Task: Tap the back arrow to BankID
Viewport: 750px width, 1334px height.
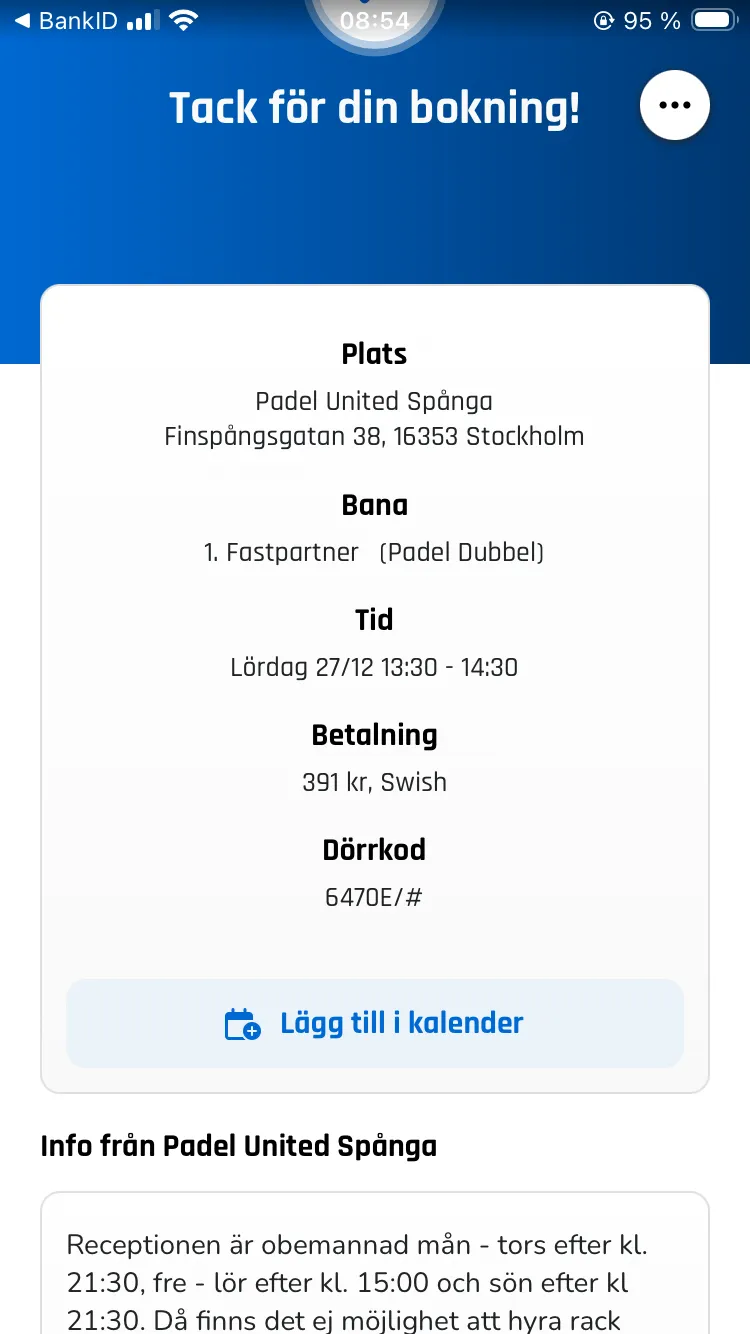Action: point(22,21)
